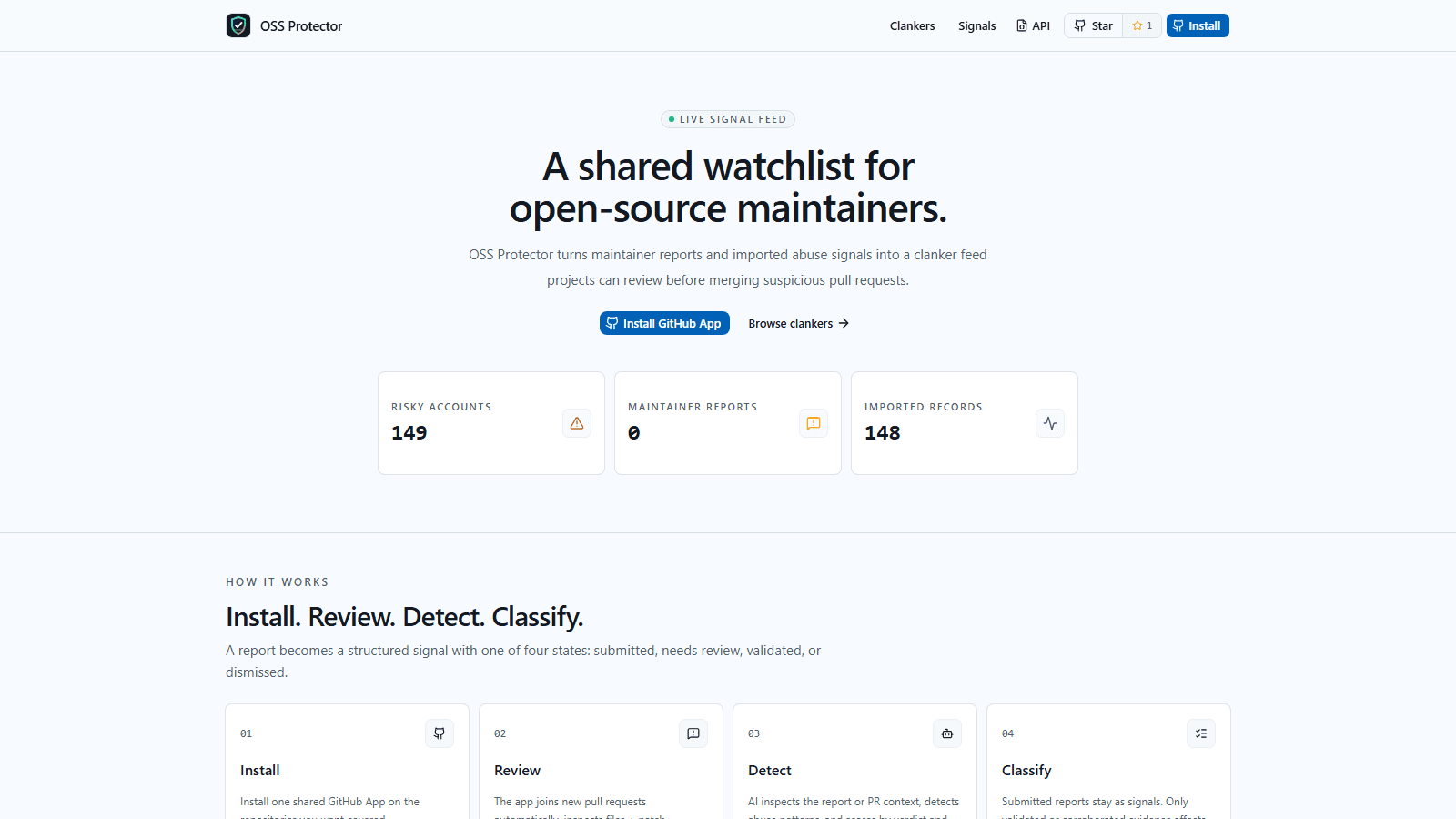Click the Install GitHub App button

[664, 323]
